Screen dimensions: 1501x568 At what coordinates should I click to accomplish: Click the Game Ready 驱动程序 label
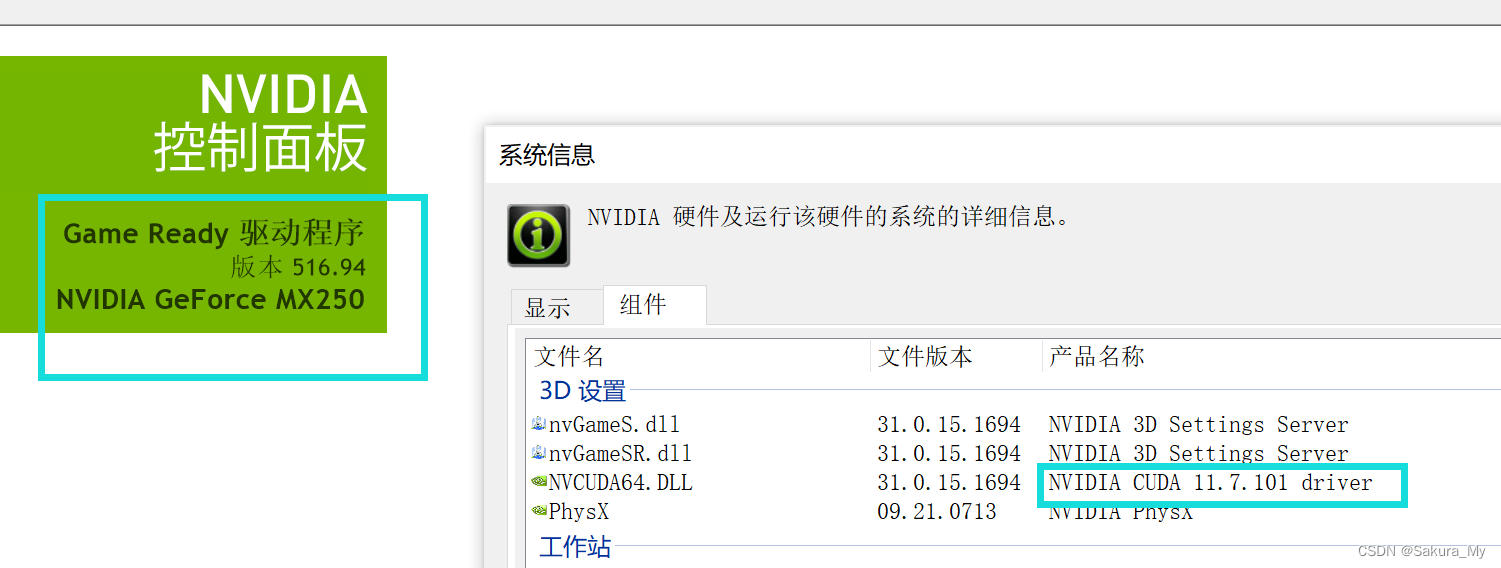pyautogui.click(x=214, y=234)
